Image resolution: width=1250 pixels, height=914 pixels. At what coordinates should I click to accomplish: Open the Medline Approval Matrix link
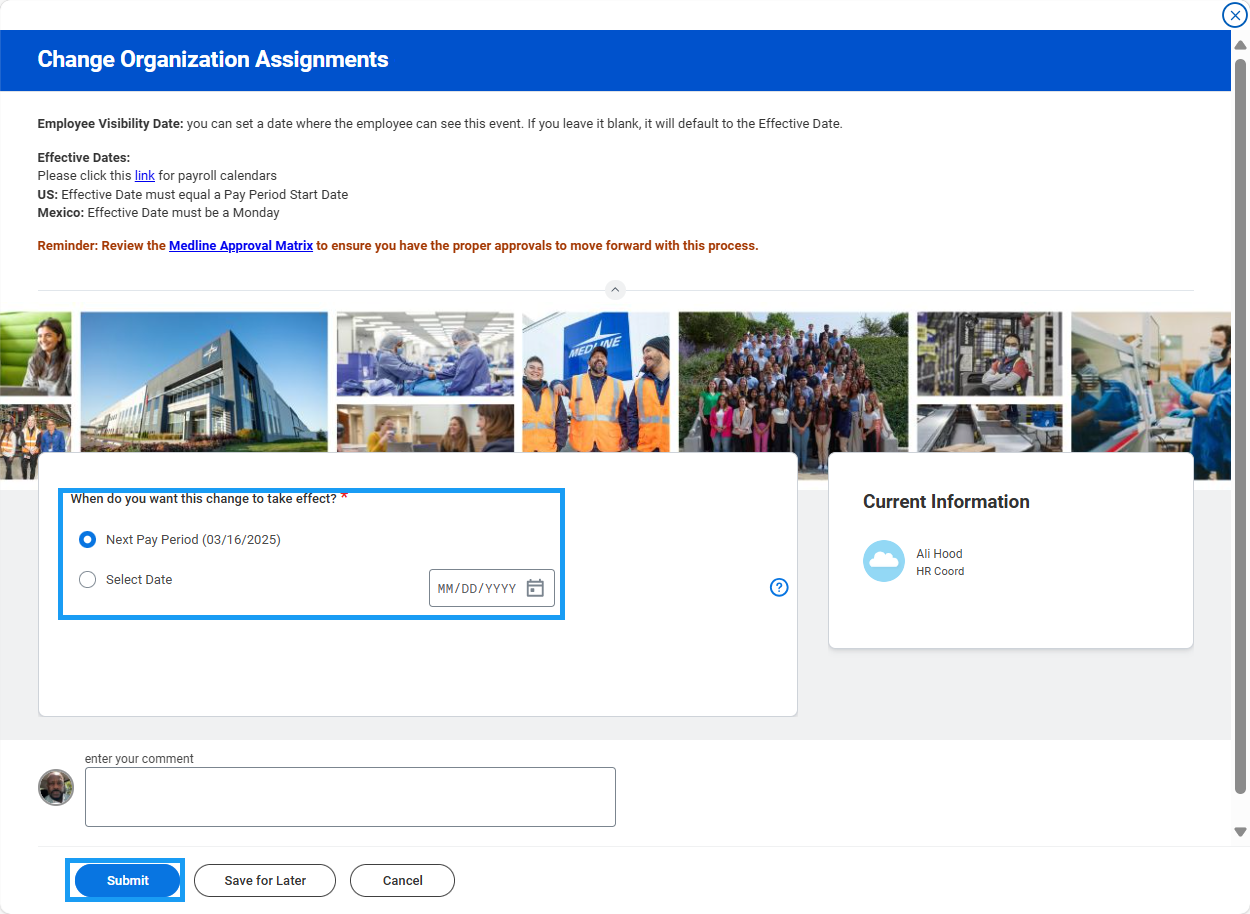click(x=240, y=246)
